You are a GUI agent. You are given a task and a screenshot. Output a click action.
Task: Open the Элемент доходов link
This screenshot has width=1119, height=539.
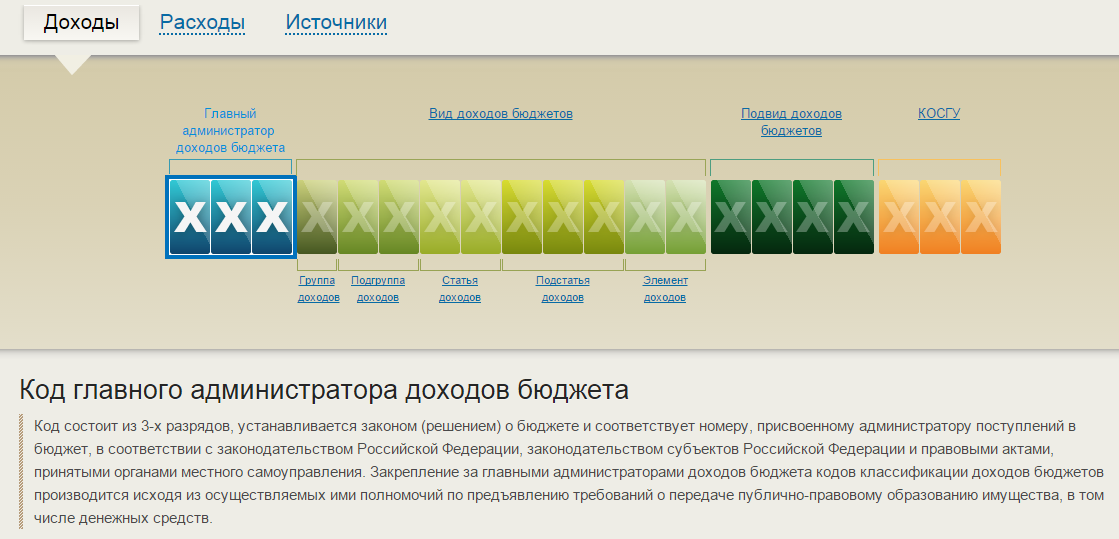point(665,288)
